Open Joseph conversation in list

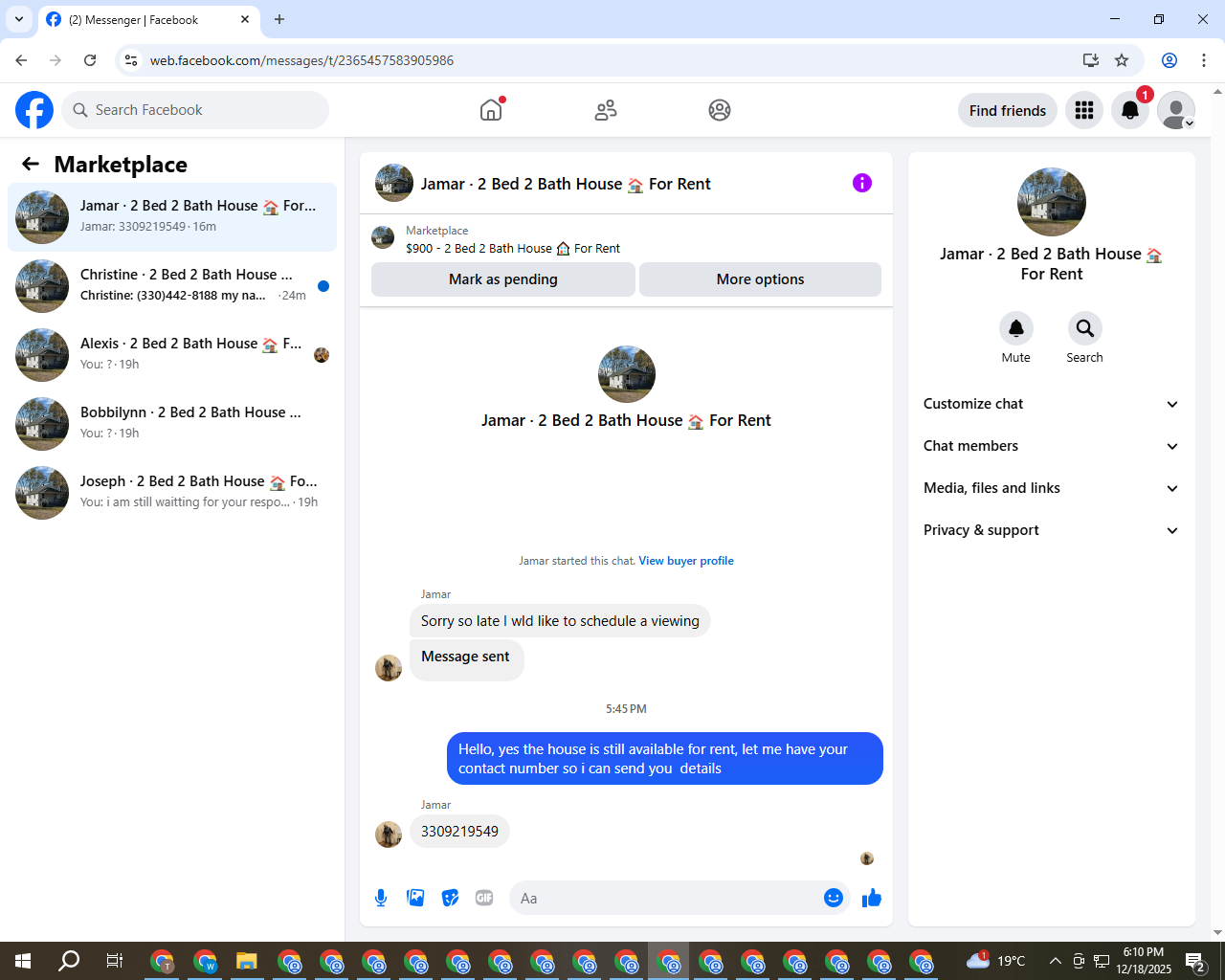point(172,493)
